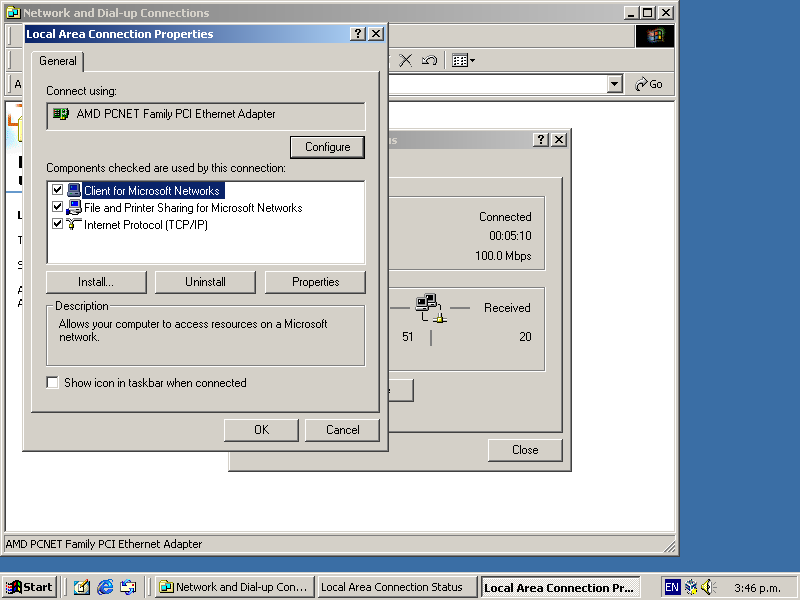Screen dimensions: 800x600
Task: Select the Client for Microsoft Networks item
Action: pos(152,191)
